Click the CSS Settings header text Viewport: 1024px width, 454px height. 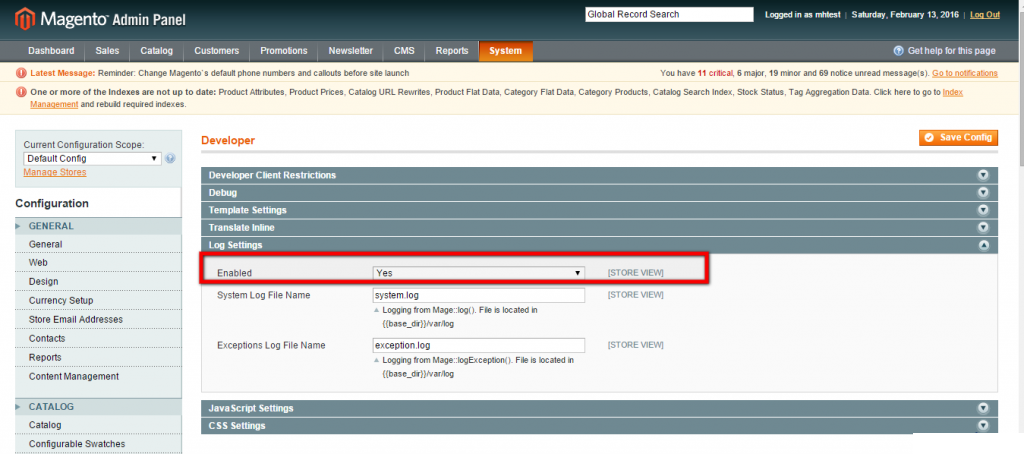pyautogui.click(x=237, y=426)
